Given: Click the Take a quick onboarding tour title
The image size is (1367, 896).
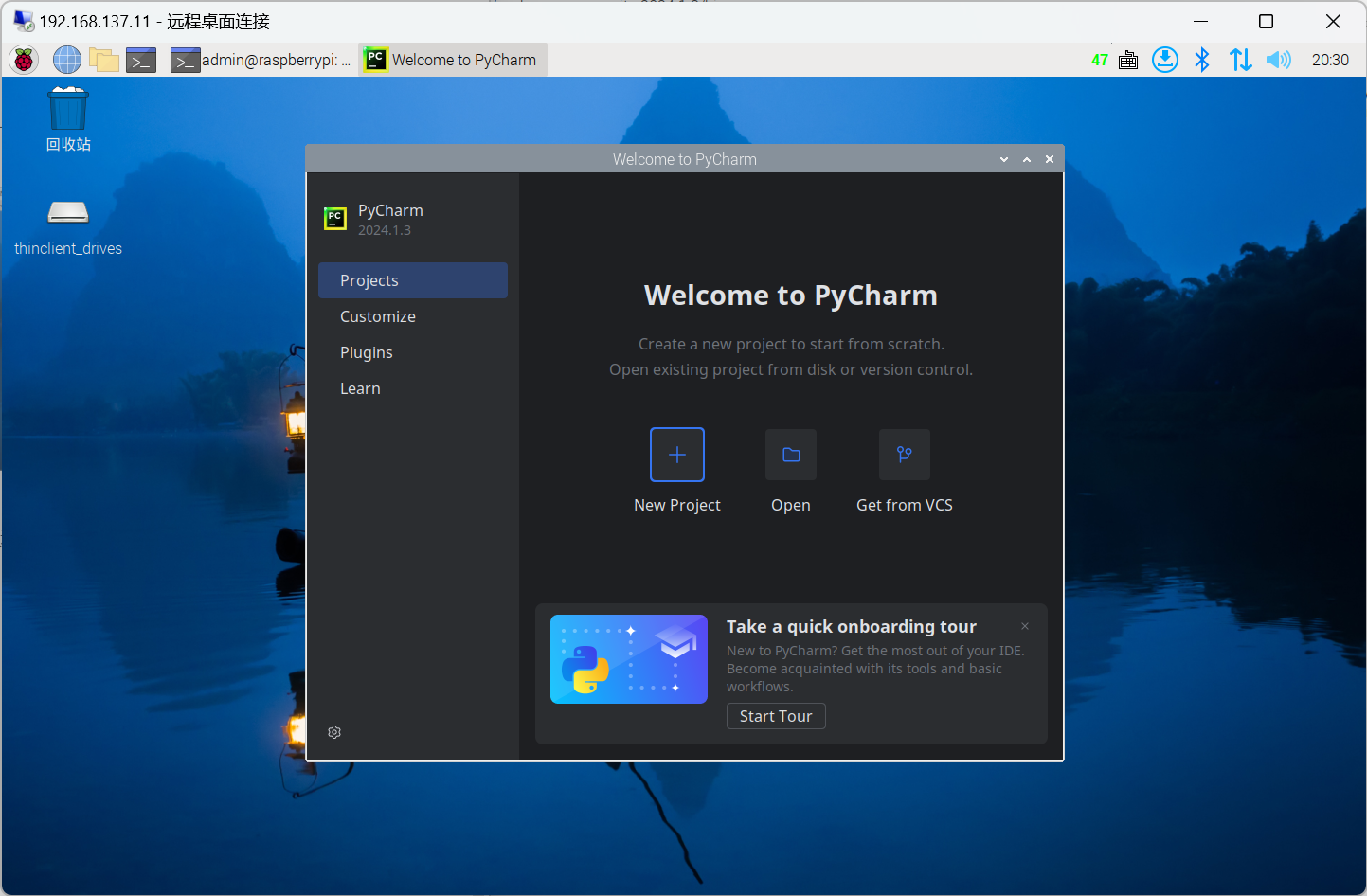Looking at the screenshot, I should click(852, 626).
